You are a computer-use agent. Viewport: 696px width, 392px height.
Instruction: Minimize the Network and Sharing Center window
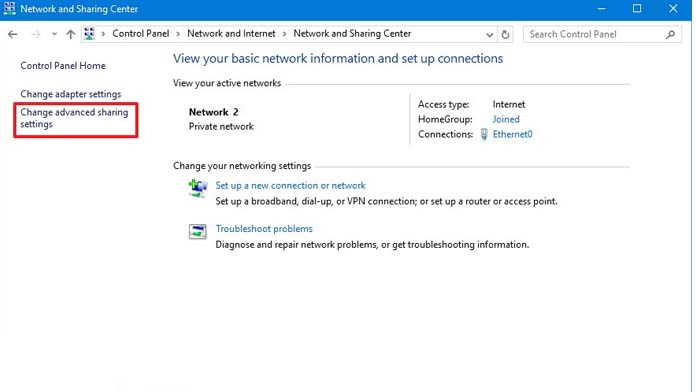tap(601, 8)
